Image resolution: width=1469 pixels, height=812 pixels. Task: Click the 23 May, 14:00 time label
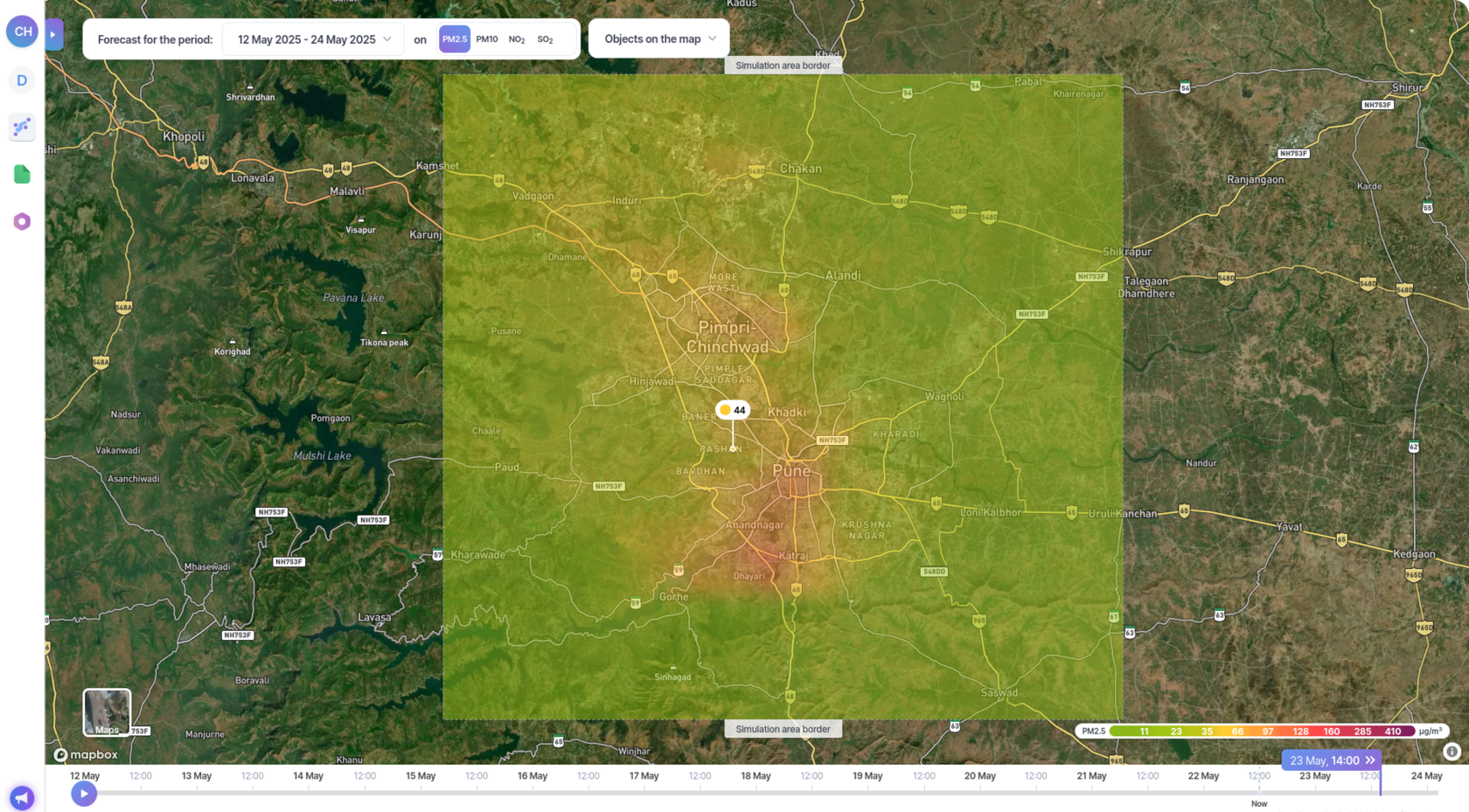[1324, 760]
